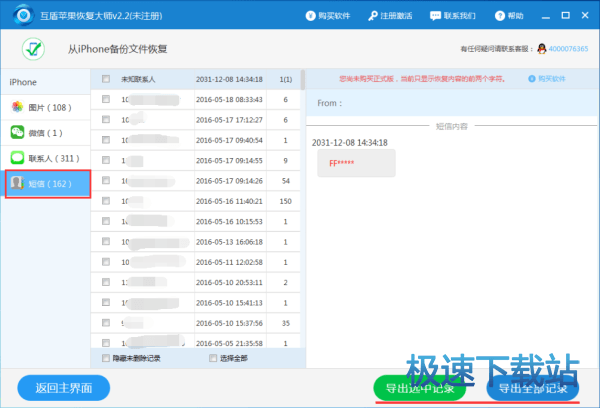Click the QQ penguin customer service icon
This screenshot has width=600, height=408.
click(x=541, y=49)
